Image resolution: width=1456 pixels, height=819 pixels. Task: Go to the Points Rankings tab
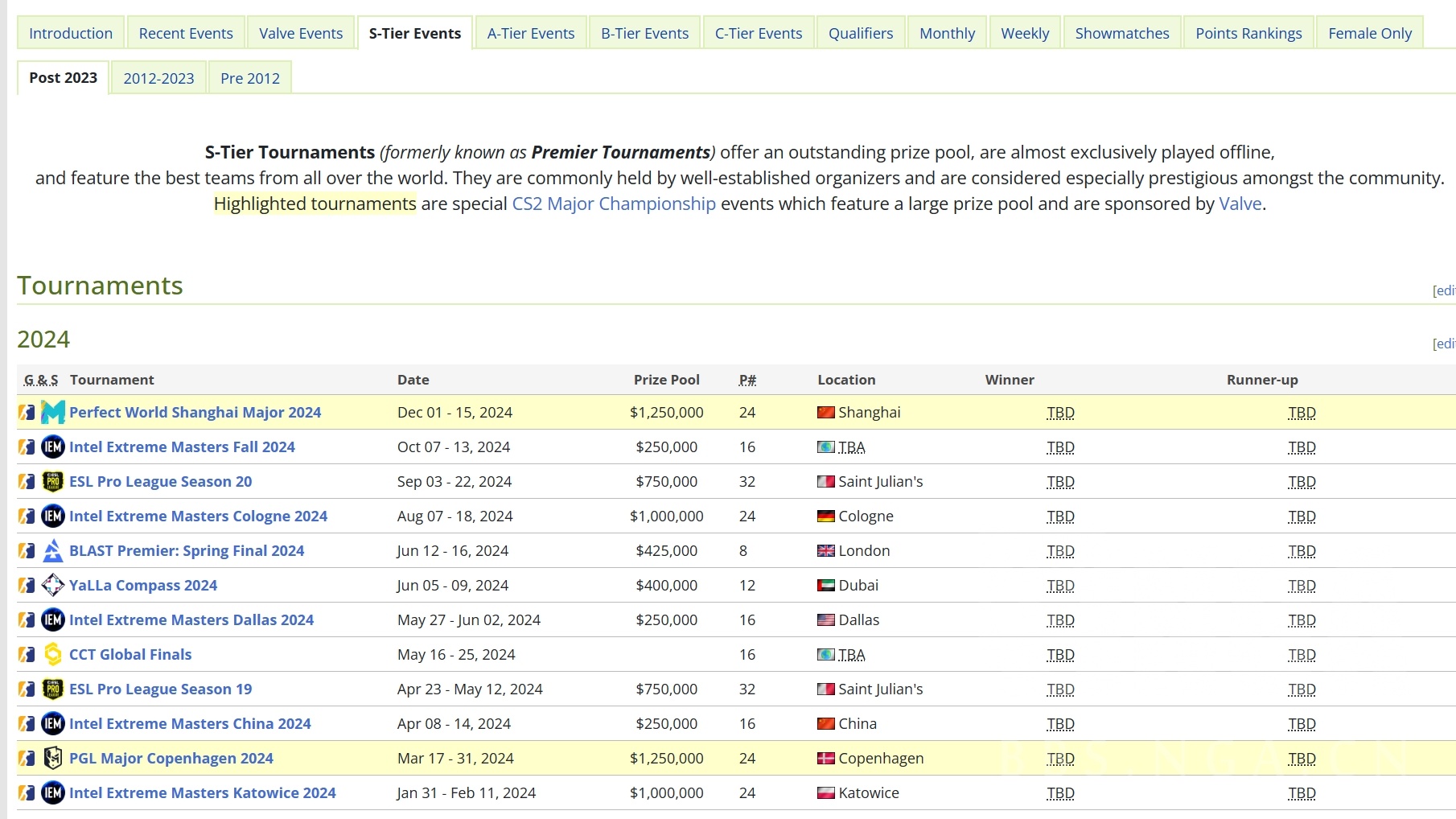click(x=1248, y=33)
